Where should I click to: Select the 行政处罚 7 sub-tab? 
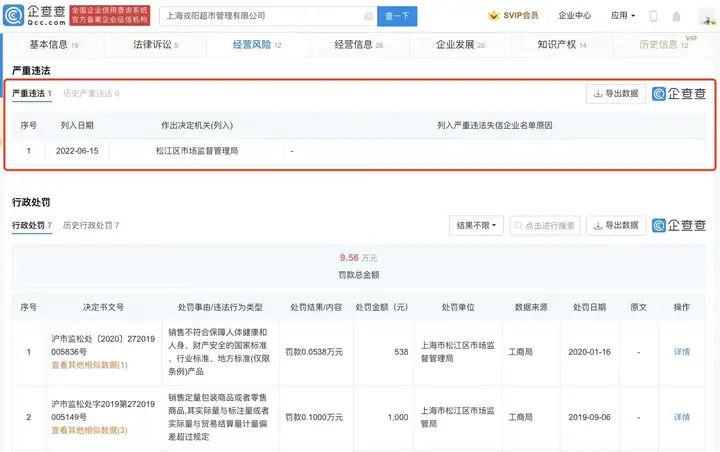(x=32, y=225)
